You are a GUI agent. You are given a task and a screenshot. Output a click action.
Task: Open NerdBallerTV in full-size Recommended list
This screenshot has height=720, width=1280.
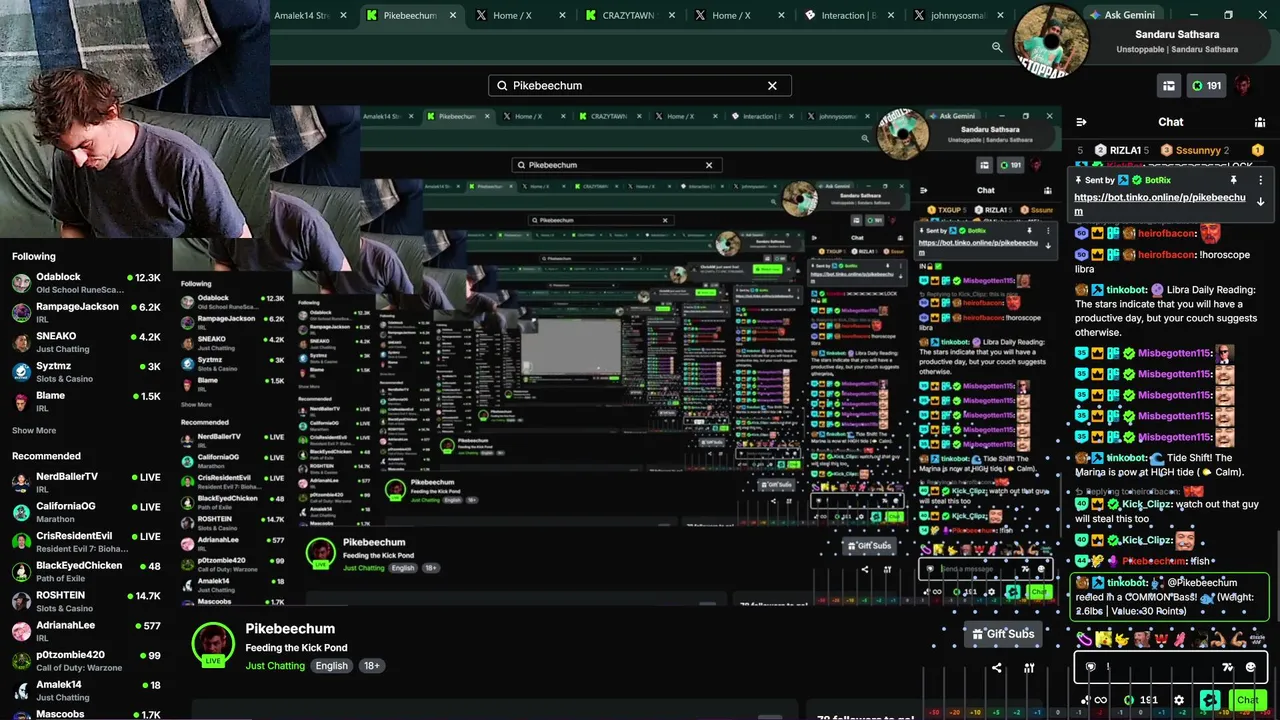(86, 483)
